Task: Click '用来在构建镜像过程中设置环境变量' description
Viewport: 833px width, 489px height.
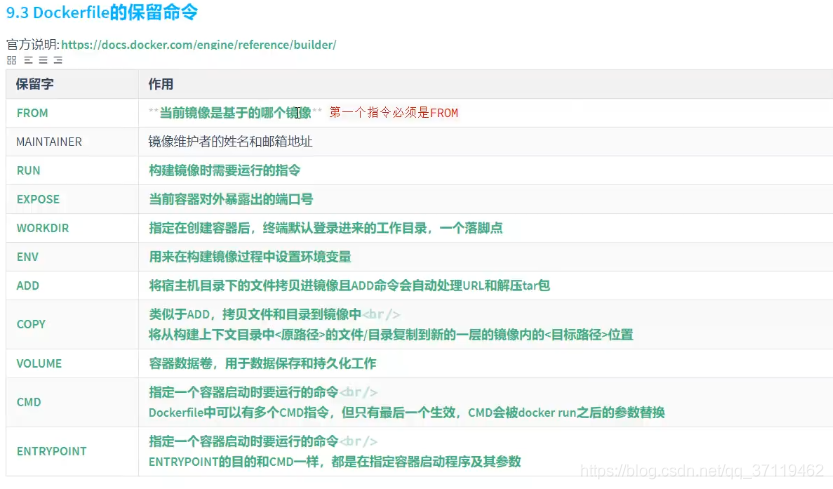Action: [250, 257]
